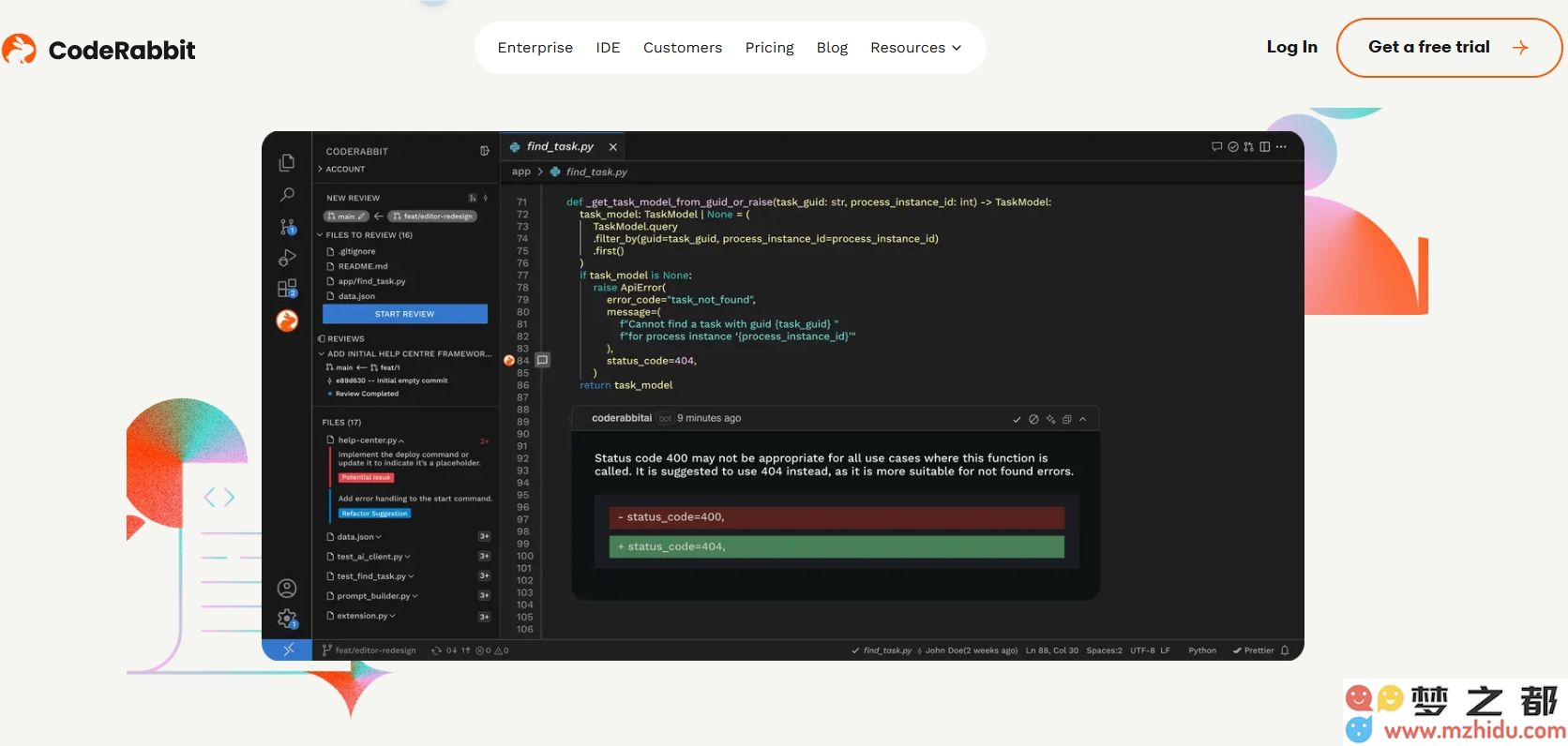Click Prettier in the status bar

(x=1254, y=650)
